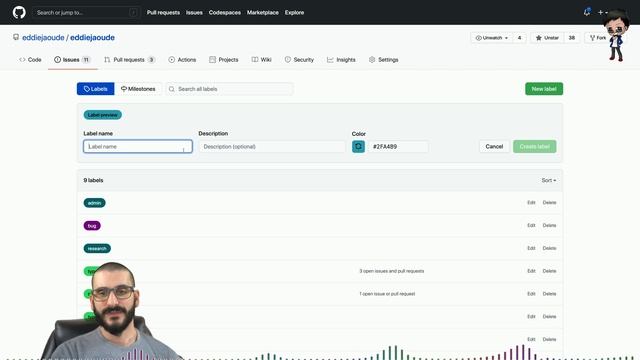The width and height of the screenshot is (640, 360).
Task: Focus the Search or jump to field
Action: (86, 13)
